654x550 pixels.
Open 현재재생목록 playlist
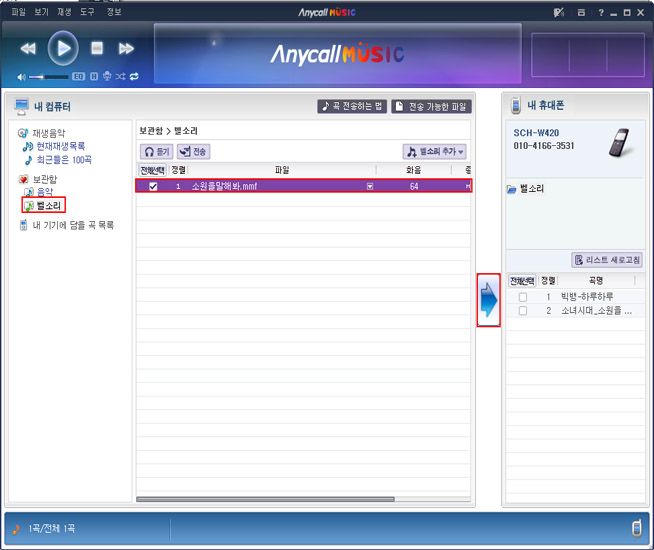[x=60, y=146]
